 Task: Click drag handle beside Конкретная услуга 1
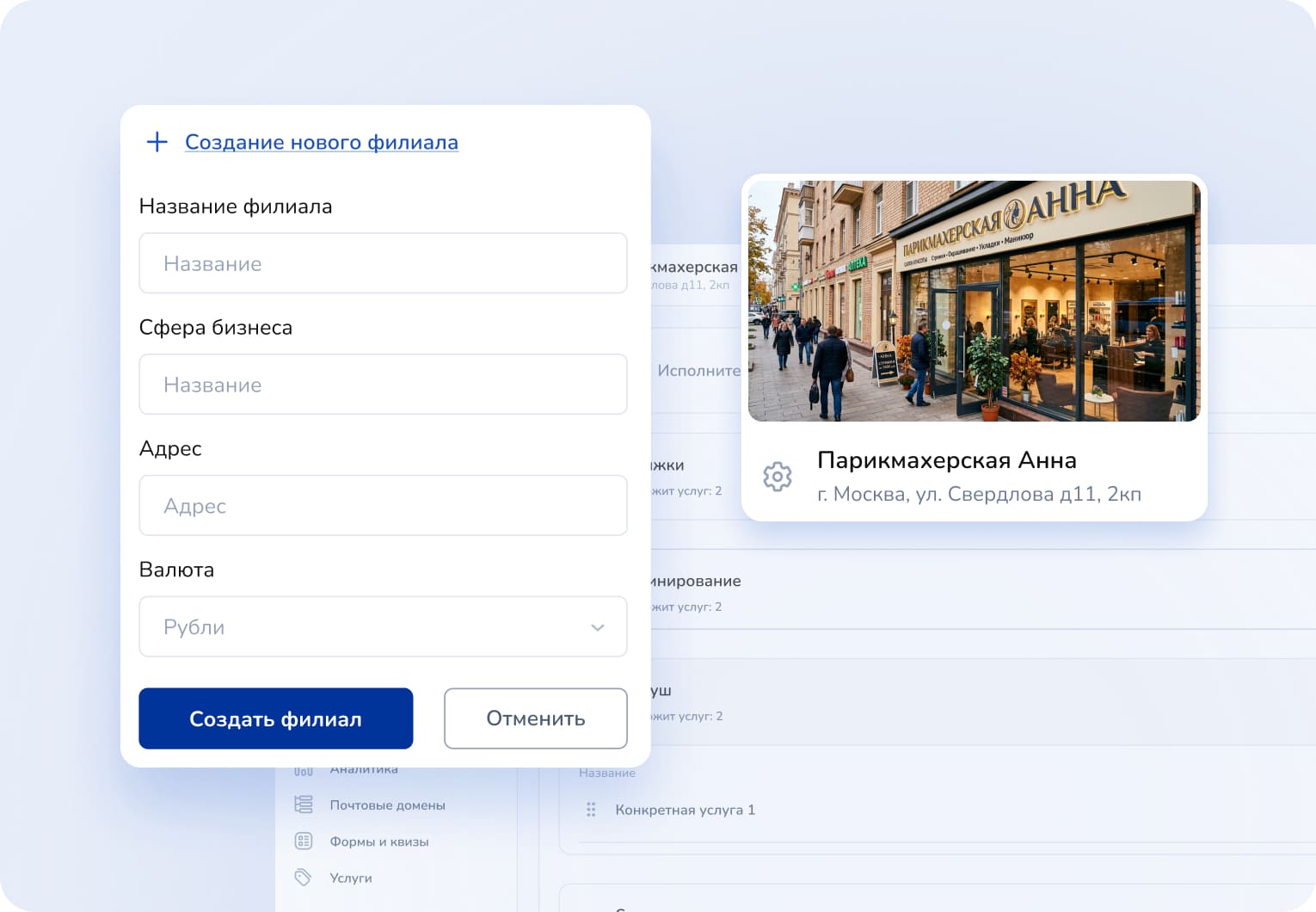[591, 810]
